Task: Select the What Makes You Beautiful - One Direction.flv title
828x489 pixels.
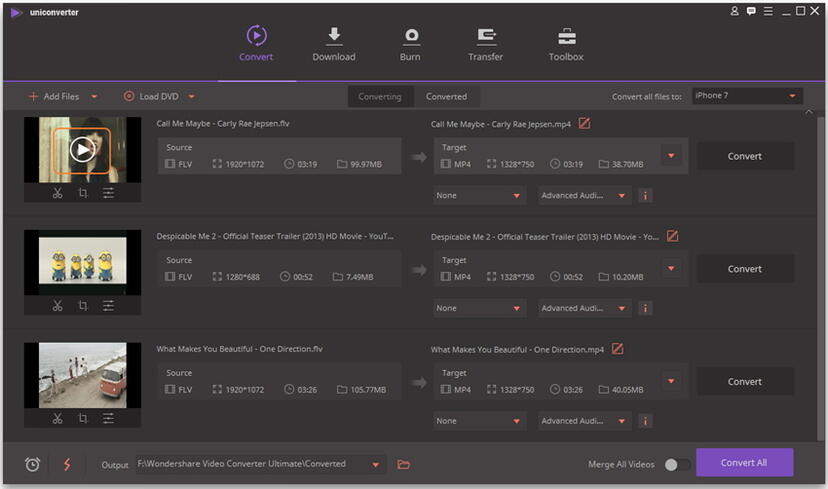Action: point(239,349)
